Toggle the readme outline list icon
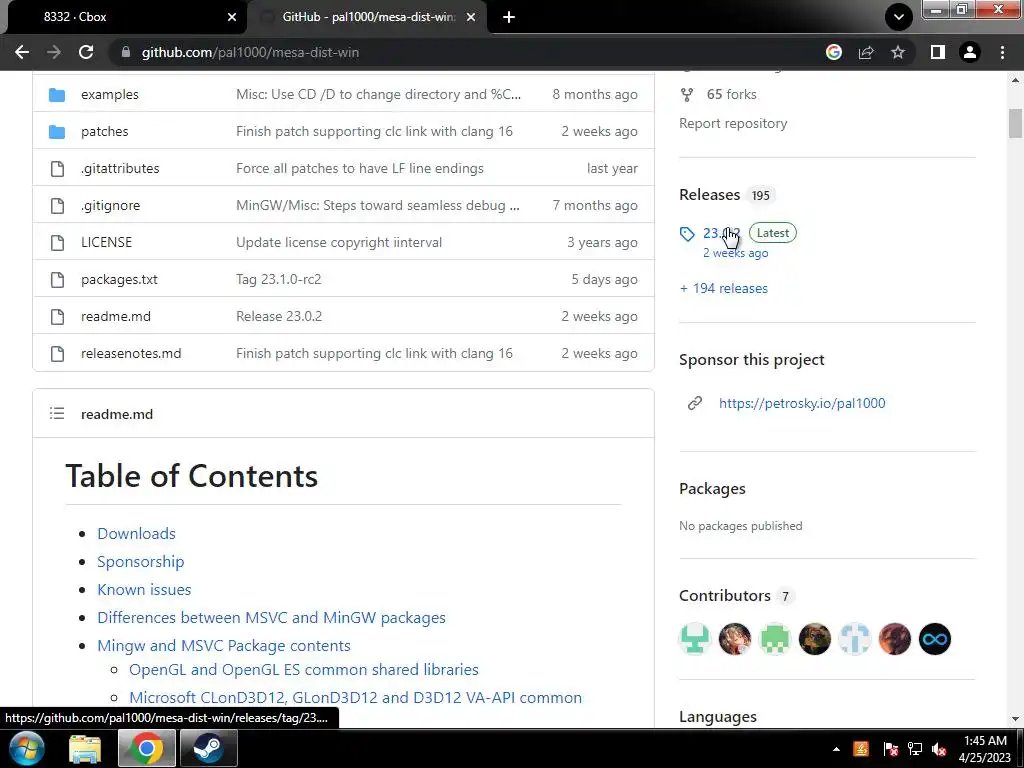This screenshot has height=768, width=1024. [57, 413]
